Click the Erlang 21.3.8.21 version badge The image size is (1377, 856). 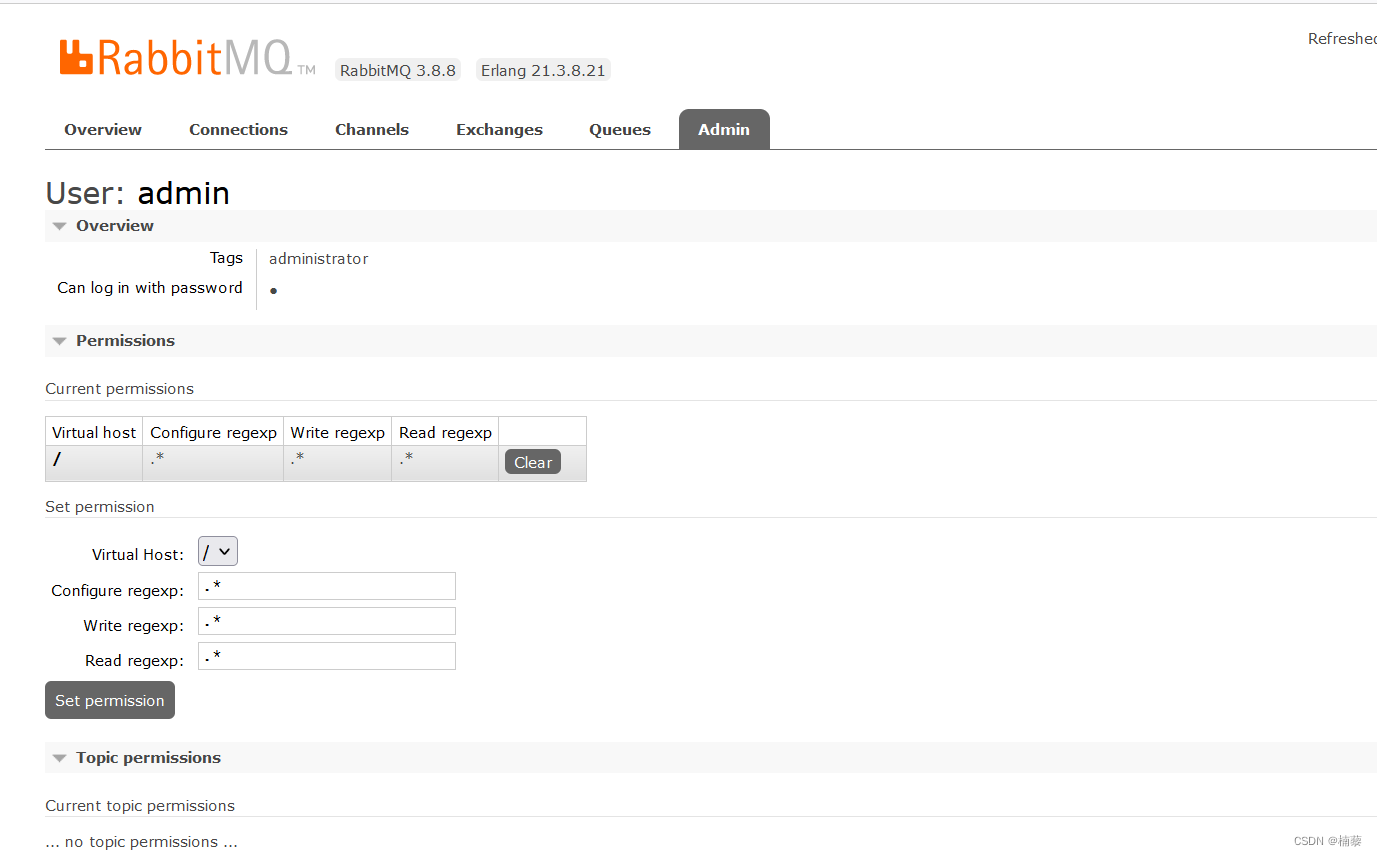point(543,70)
